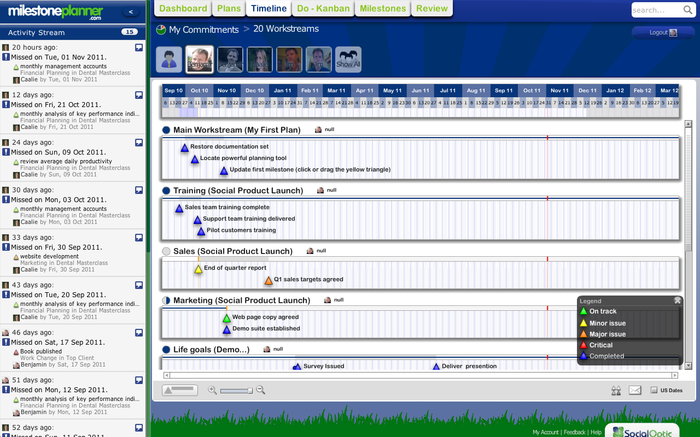Click the Logout button
The height and width of the screenshot is (437, 700).
[662, 32]
